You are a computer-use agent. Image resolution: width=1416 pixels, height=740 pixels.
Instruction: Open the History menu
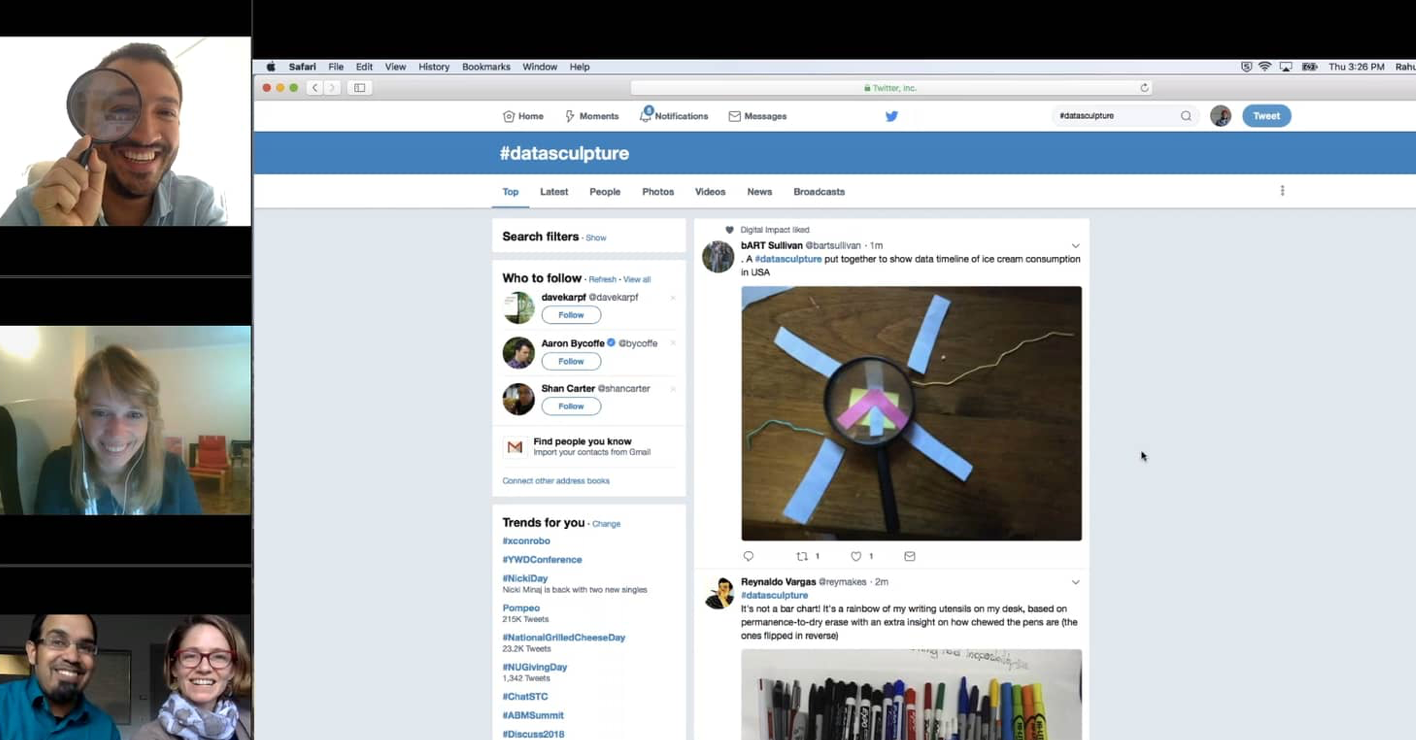(x=434, y=67)
